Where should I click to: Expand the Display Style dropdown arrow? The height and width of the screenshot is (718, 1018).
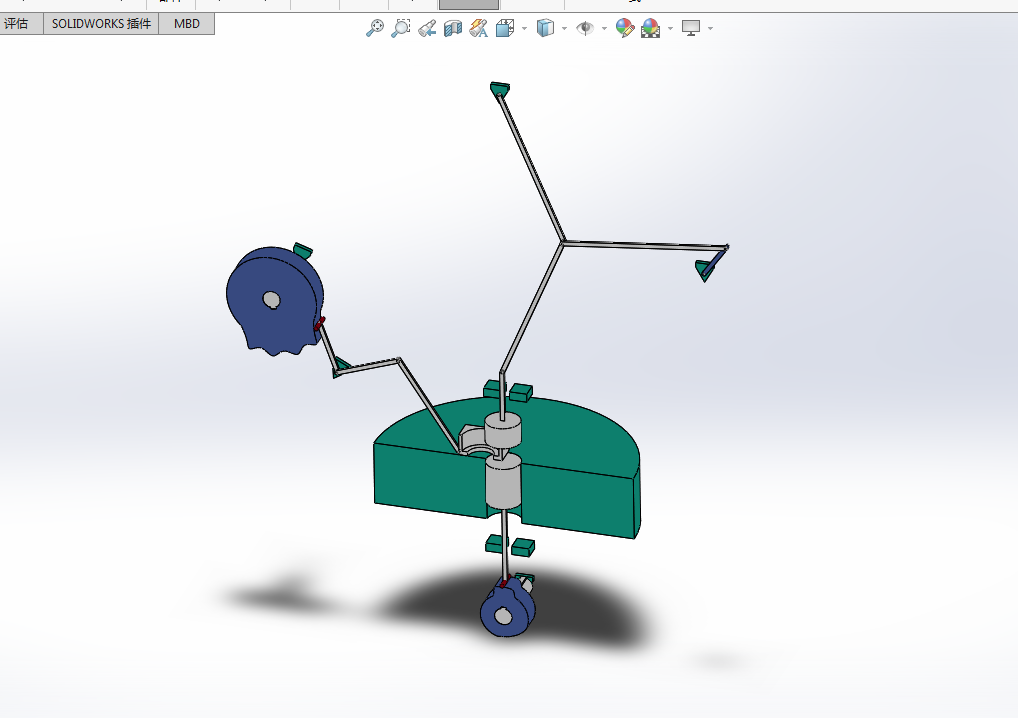[x=564, y=29]
